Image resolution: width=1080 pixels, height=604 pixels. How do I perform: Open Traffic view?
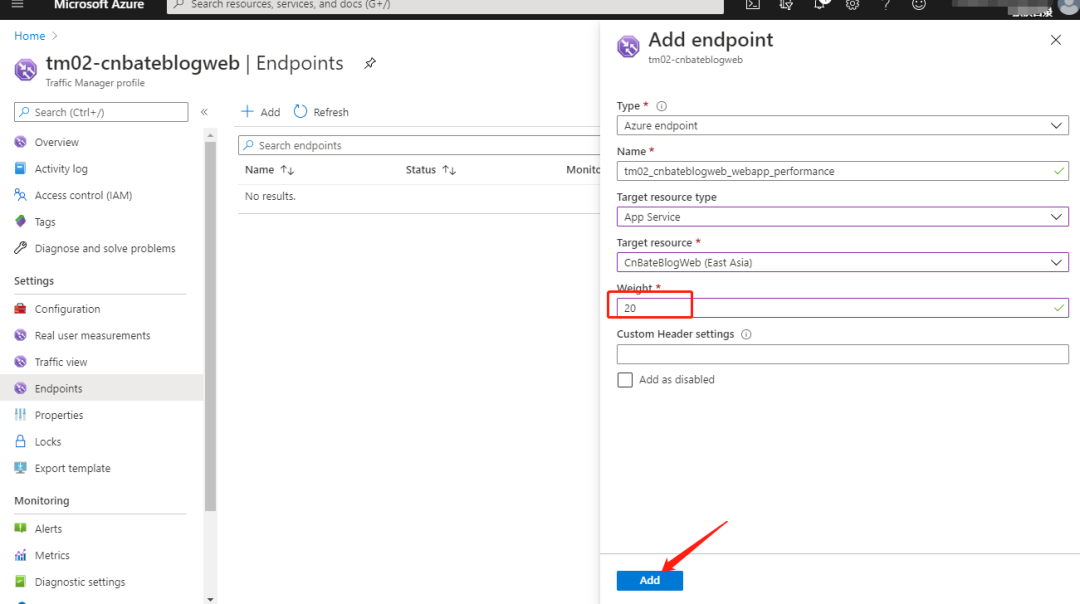click(61, 362)
